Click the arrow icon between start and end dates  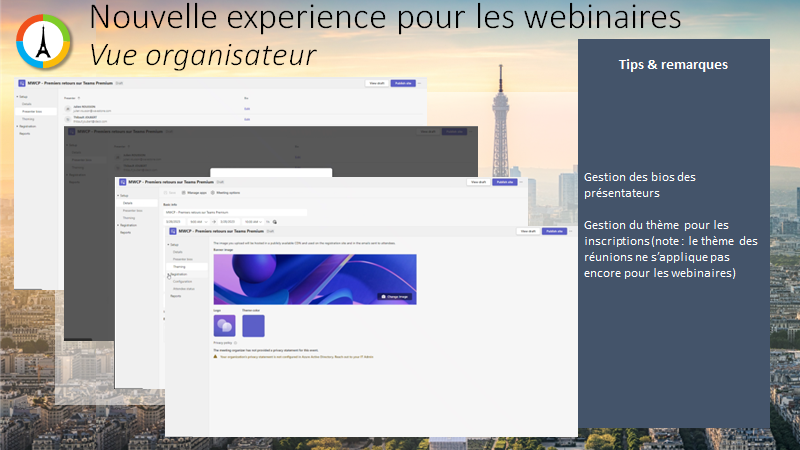[x=214, y=222]
